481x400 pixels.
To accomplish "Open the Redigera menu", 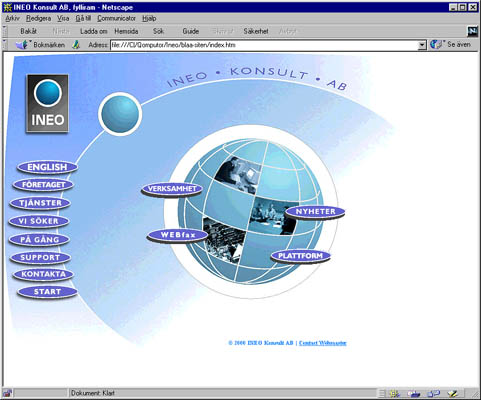I will click(38, 18).
